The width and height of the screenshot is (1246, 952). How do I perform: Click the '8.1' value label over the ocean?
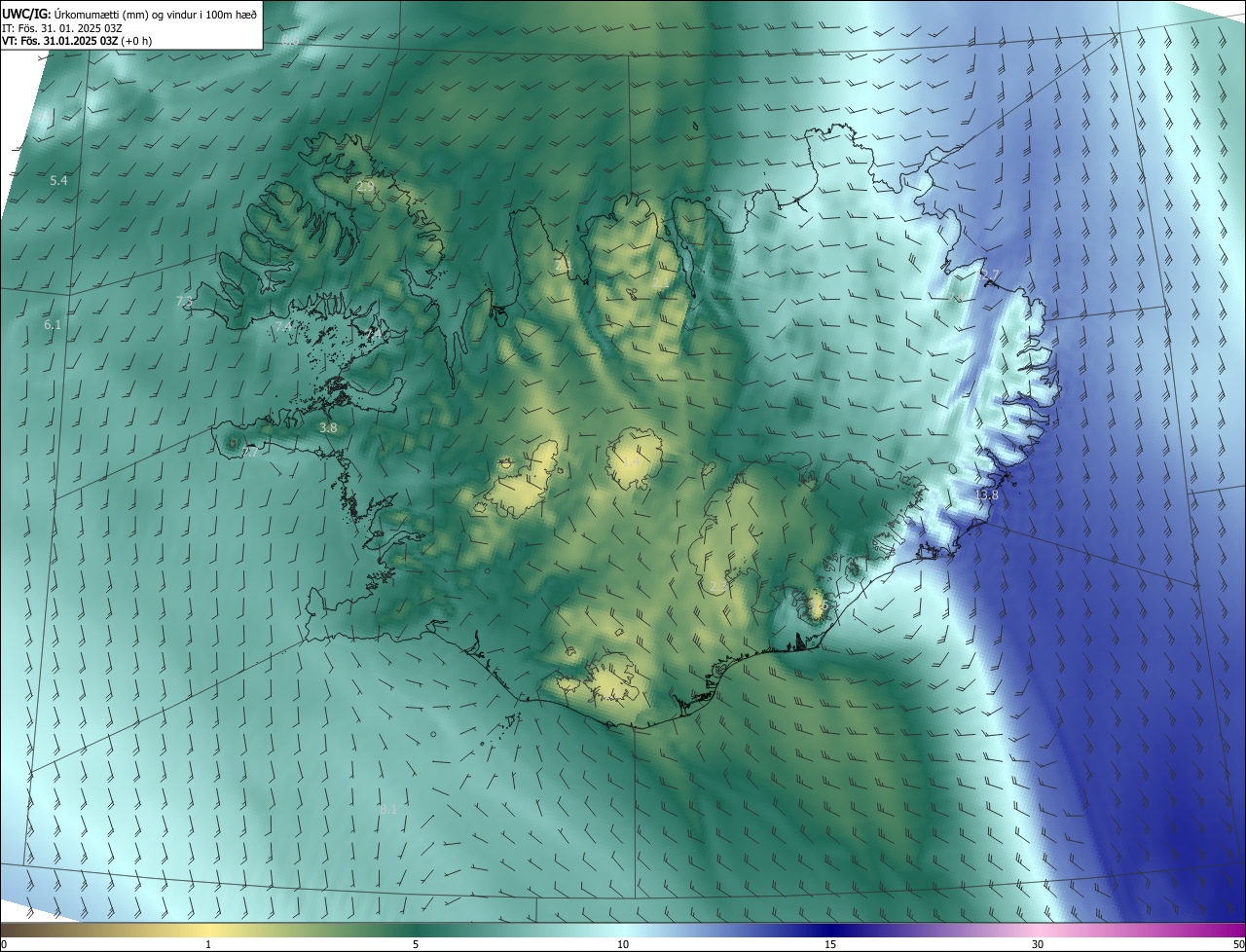tap(387, 809)
